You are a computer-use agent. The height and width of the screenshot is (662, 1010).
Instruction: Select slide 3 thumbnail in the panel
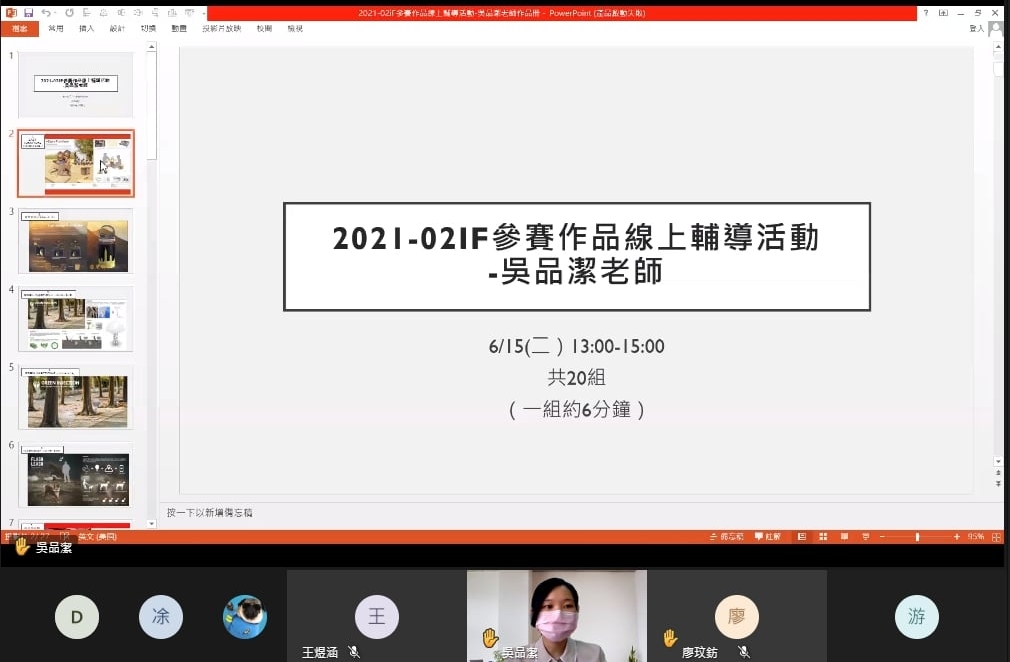pyautogui.click(x=75, y=241)
